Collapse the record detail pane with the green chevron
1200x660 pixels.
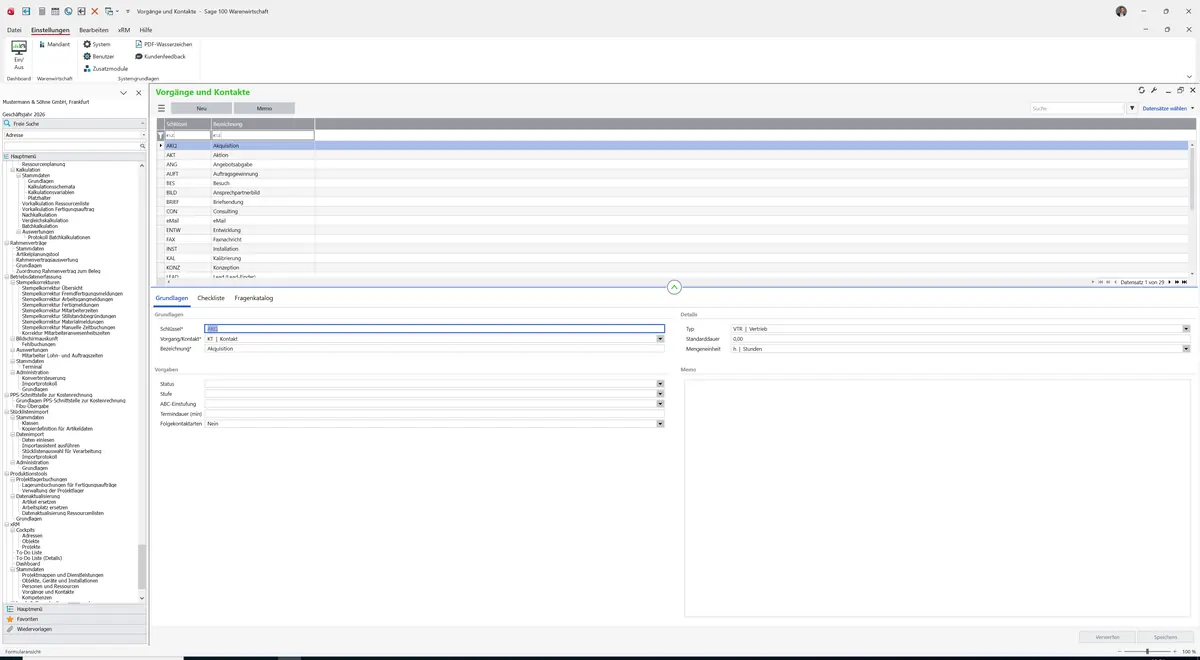click(x=674, y=287)
